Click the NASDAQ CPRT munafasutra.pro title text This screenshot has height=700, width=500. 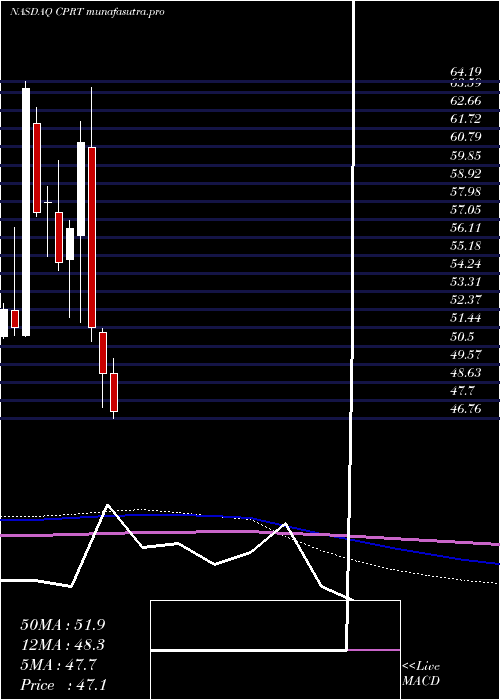pyautogui.click(x=87, y=12)
